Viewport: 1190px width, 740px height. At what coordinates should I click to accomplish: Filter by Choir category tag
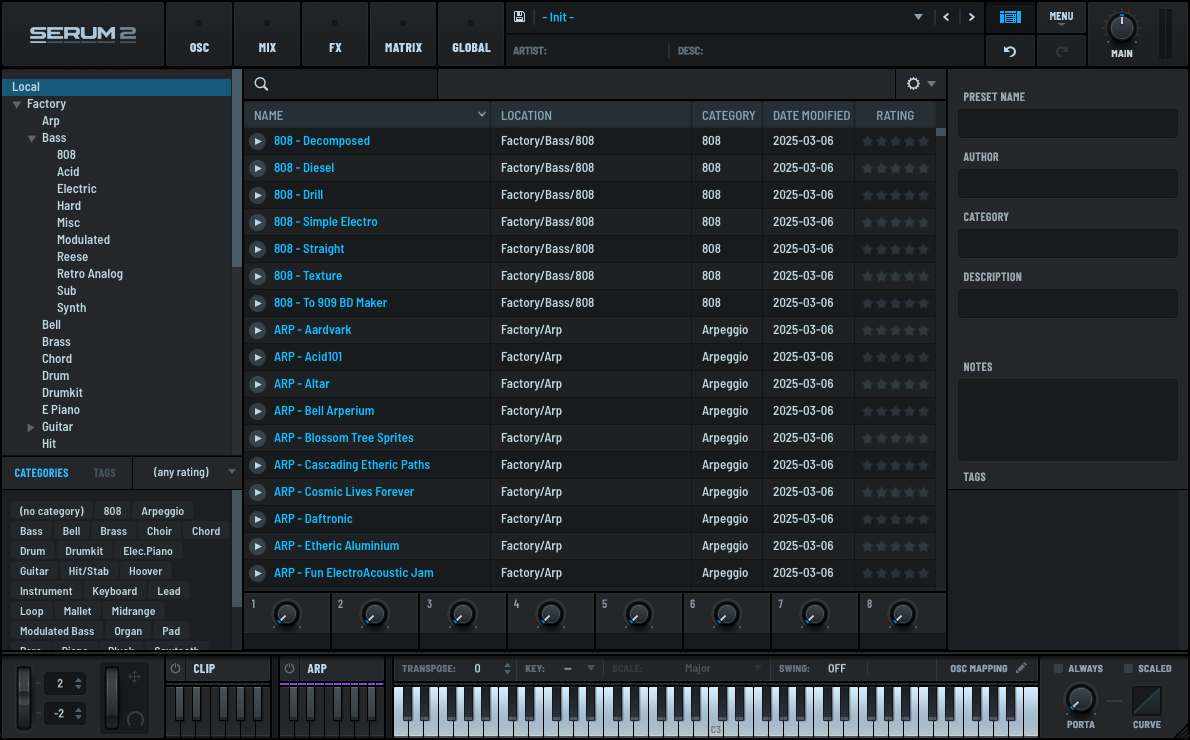pyautogui.click(x=159, y=531)
